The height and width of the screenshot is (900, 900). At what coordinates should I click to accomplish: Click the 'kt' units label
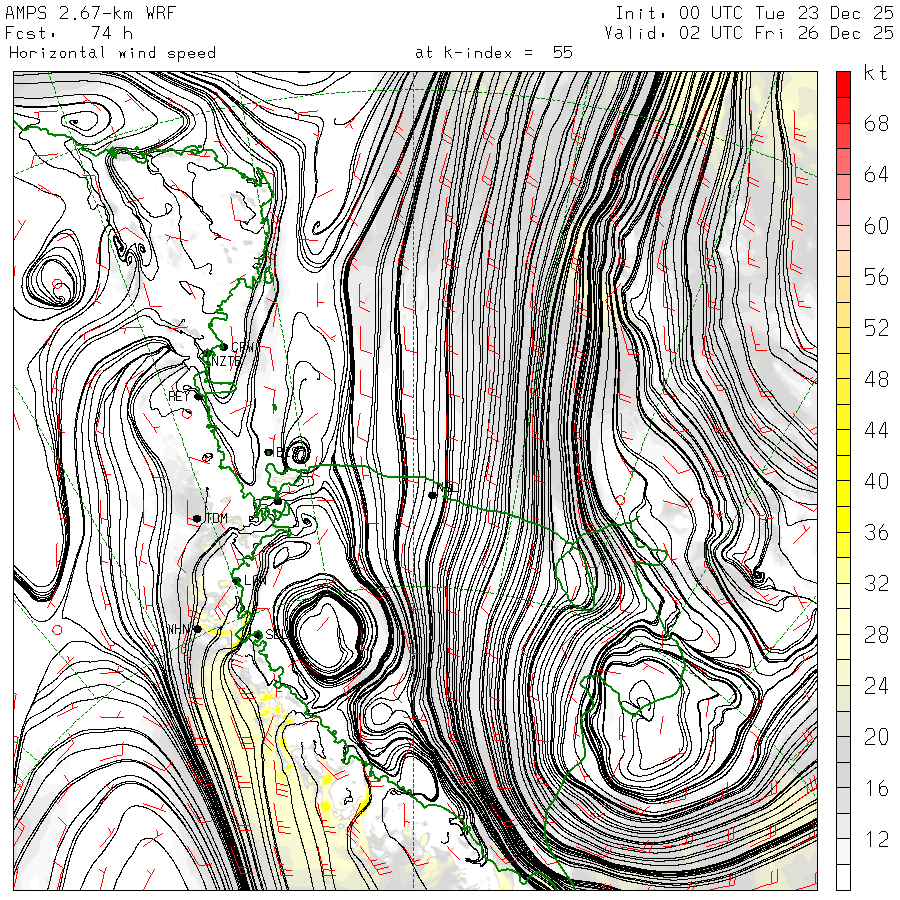click(874, 75)
